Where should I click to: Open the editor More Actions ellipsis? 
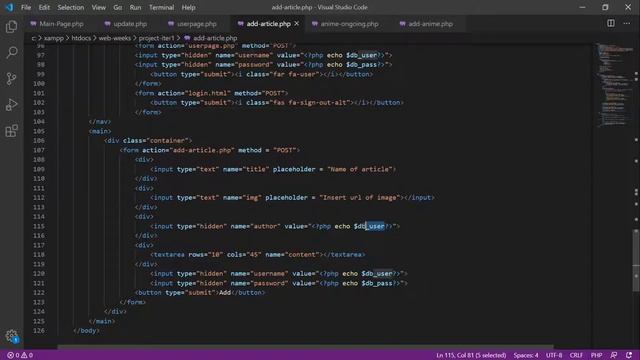[x=627, y=23]
